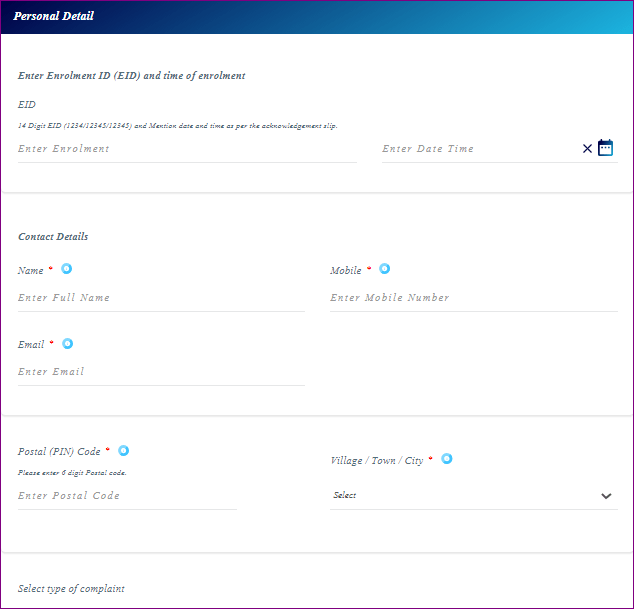Viewport: 634px width, 609px height.
Task: Click the Contact Details section heading
Action: pyautogui.click(x=53, y=237)
